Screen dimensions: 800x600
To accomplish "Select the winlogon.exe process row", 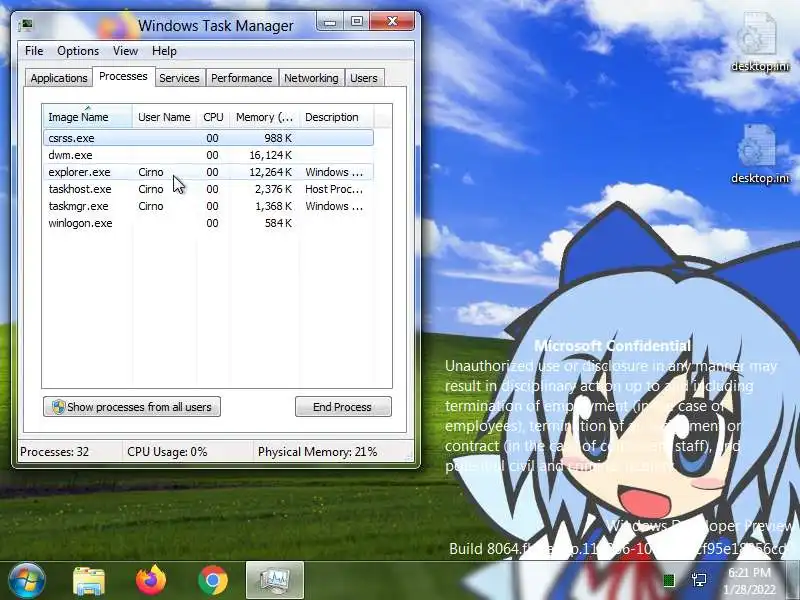I will point(209,223).
